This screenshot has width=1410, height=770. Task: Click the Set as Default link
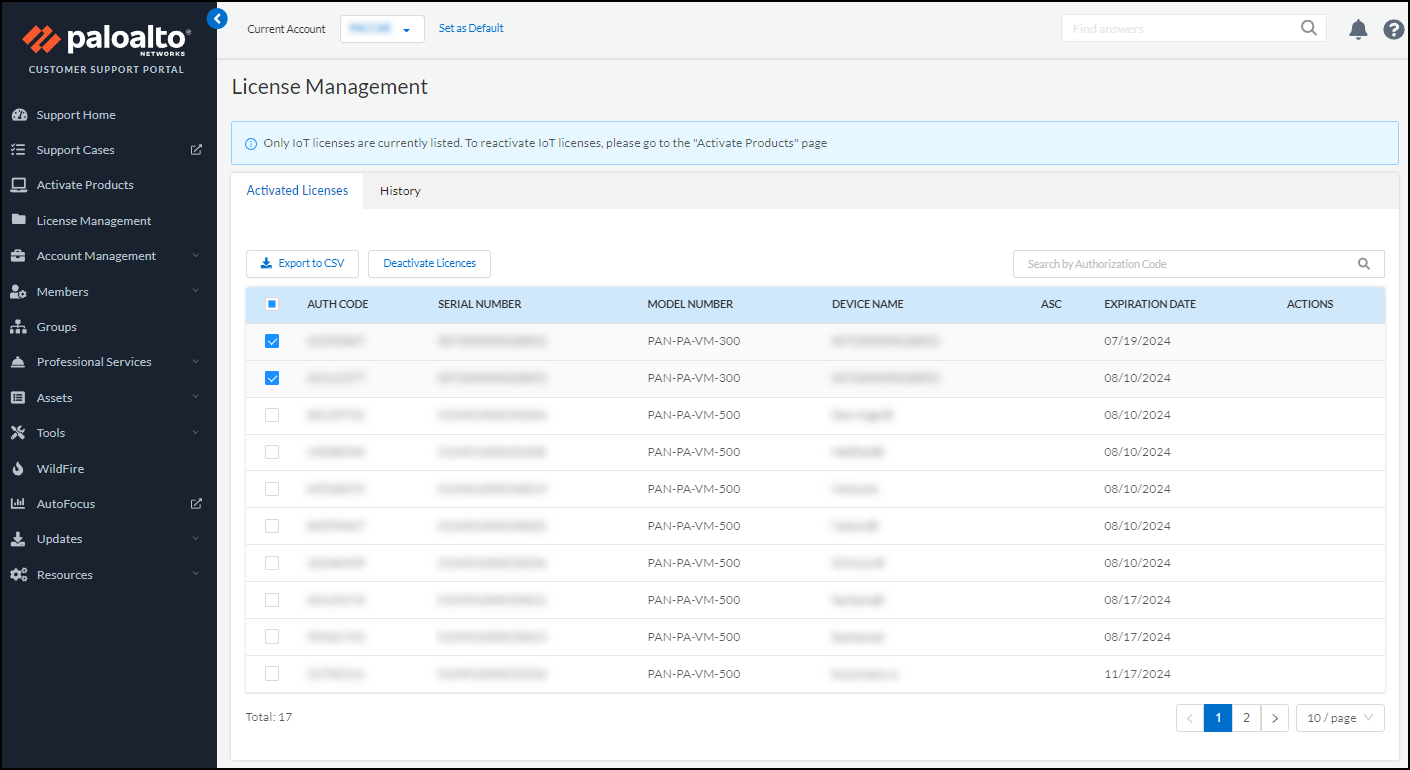[x=471, y=28]
